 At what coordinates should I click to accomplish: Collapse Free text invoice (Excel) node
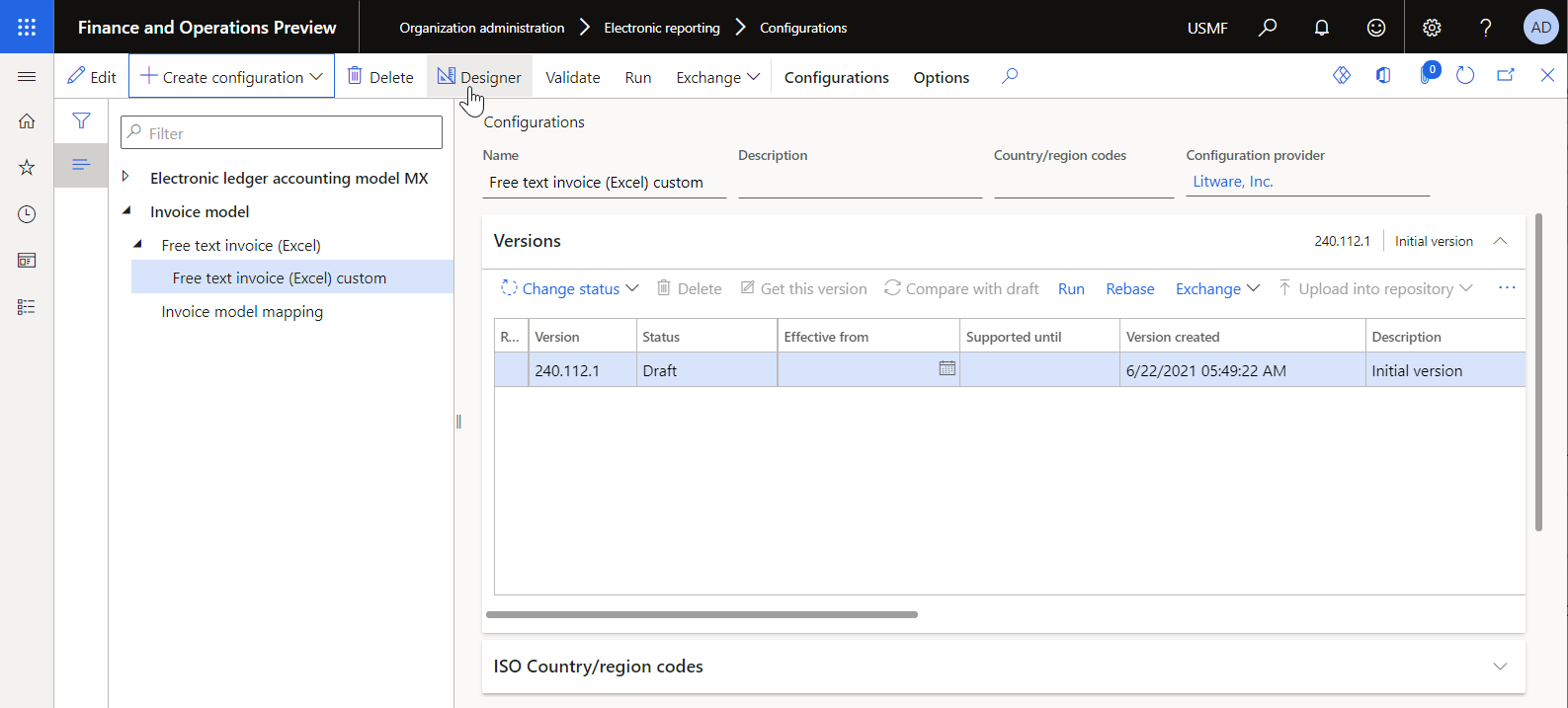137,244
